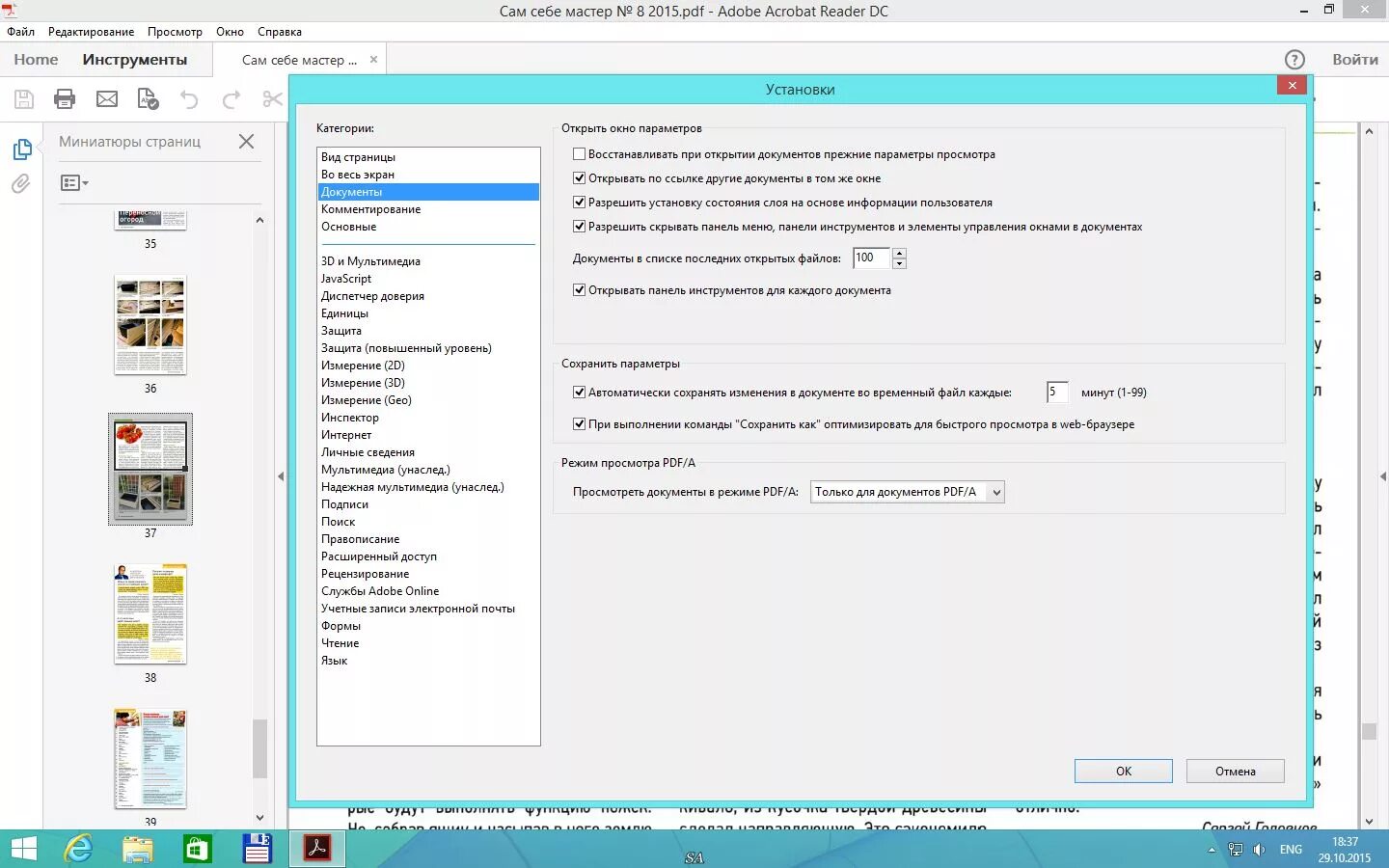
Task: Open the Редактирование menu
Action: coord(92,32)
